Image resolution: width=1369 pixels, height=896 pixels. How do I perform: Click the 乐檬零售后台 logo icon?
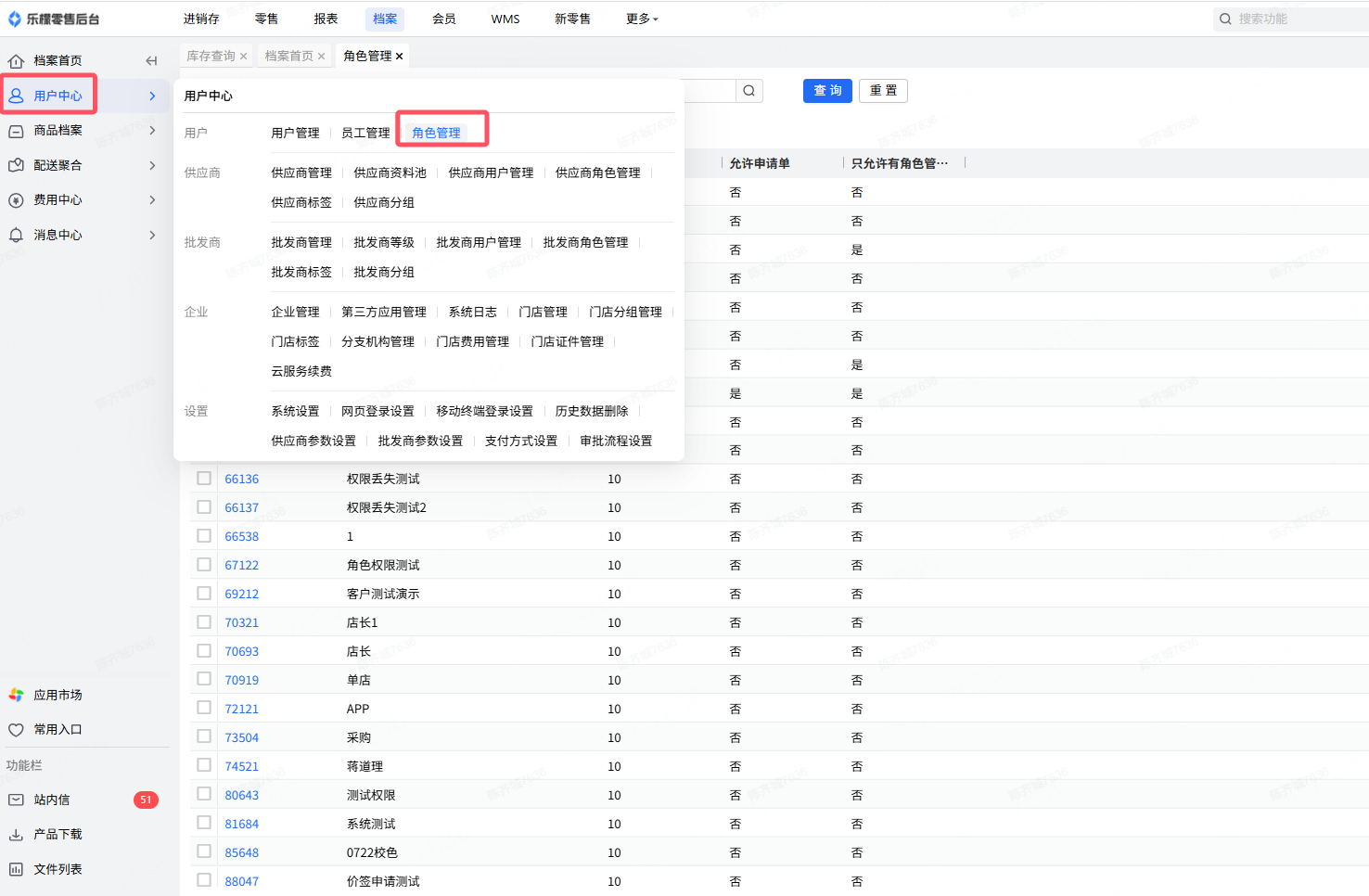(x=14, y=19)
